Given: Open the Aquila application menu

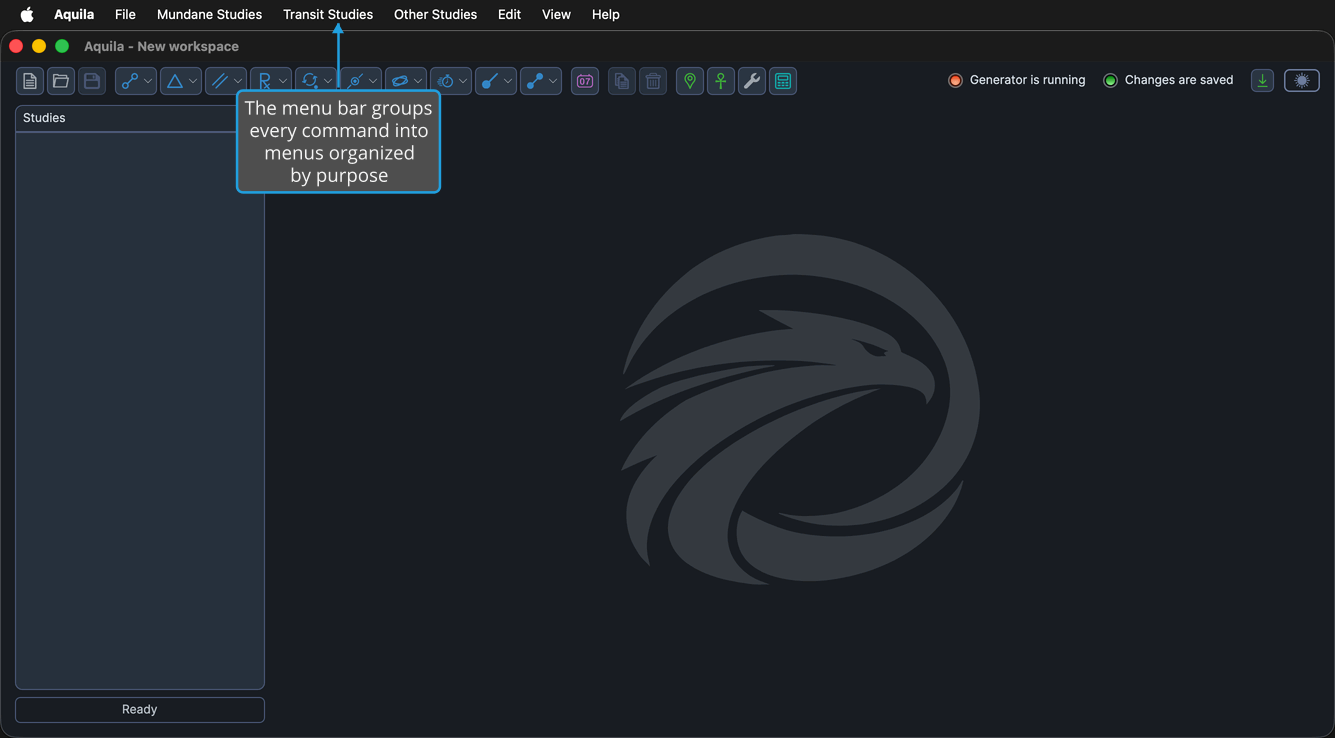Looking at the screenshot, I should click(x=74, y=14).
